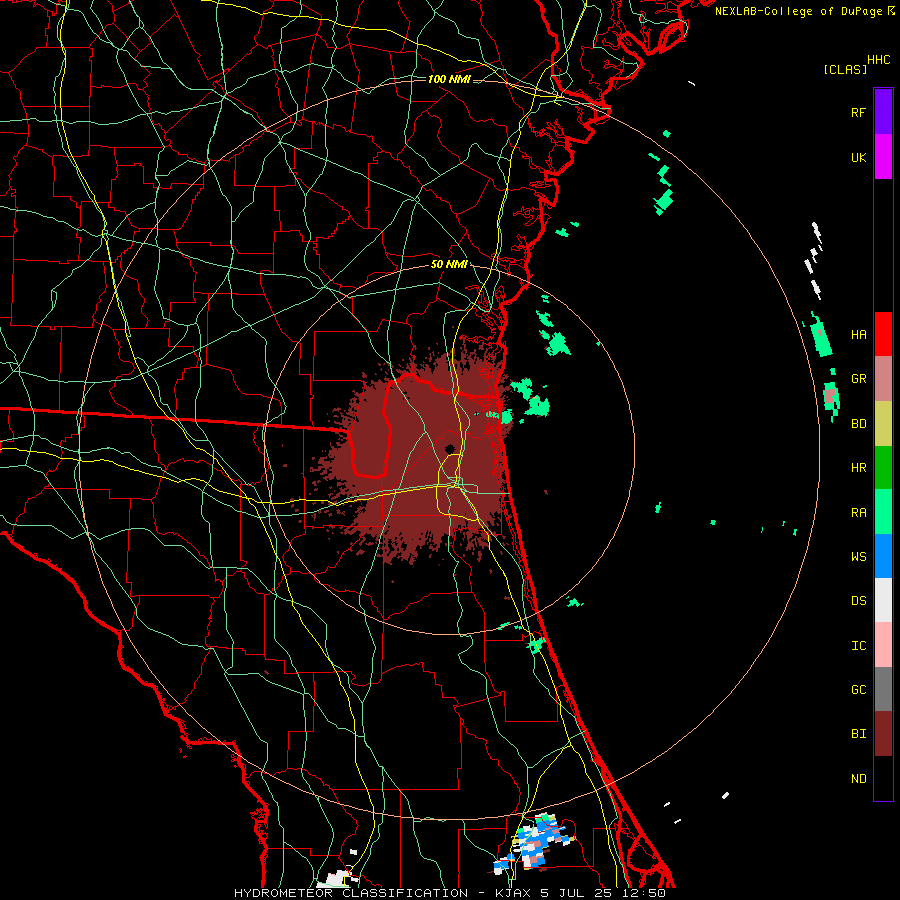
Task: Click the 'GR' legend label
Action: click(x=859, y=379)
